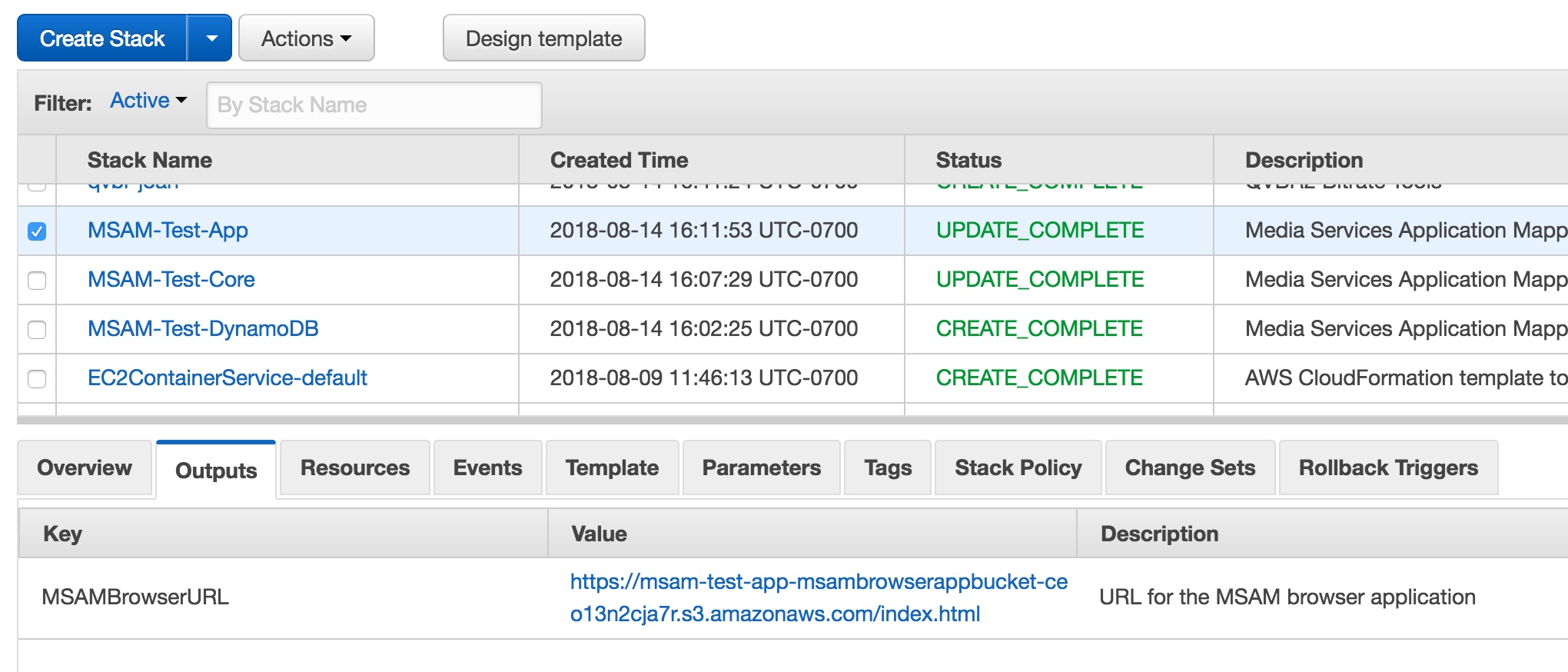Viewport: 1568px width, 672px height.
Task: Switch to the Stack Policy tab
Action: click(1018, 467)
